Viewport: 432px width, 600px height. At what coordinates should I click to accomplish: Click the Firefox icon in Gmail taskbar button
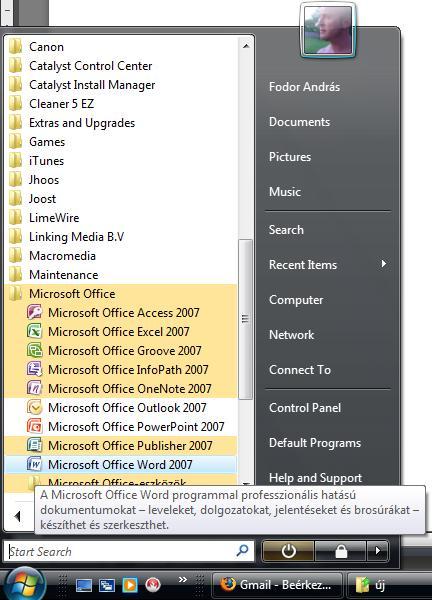pyautogui.click(x=228, y=584)
